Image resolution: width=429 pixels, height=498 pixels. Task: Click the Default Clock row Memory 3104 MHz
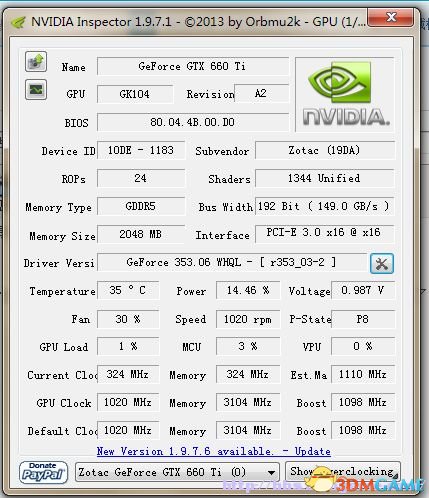[x=248, y=430]
